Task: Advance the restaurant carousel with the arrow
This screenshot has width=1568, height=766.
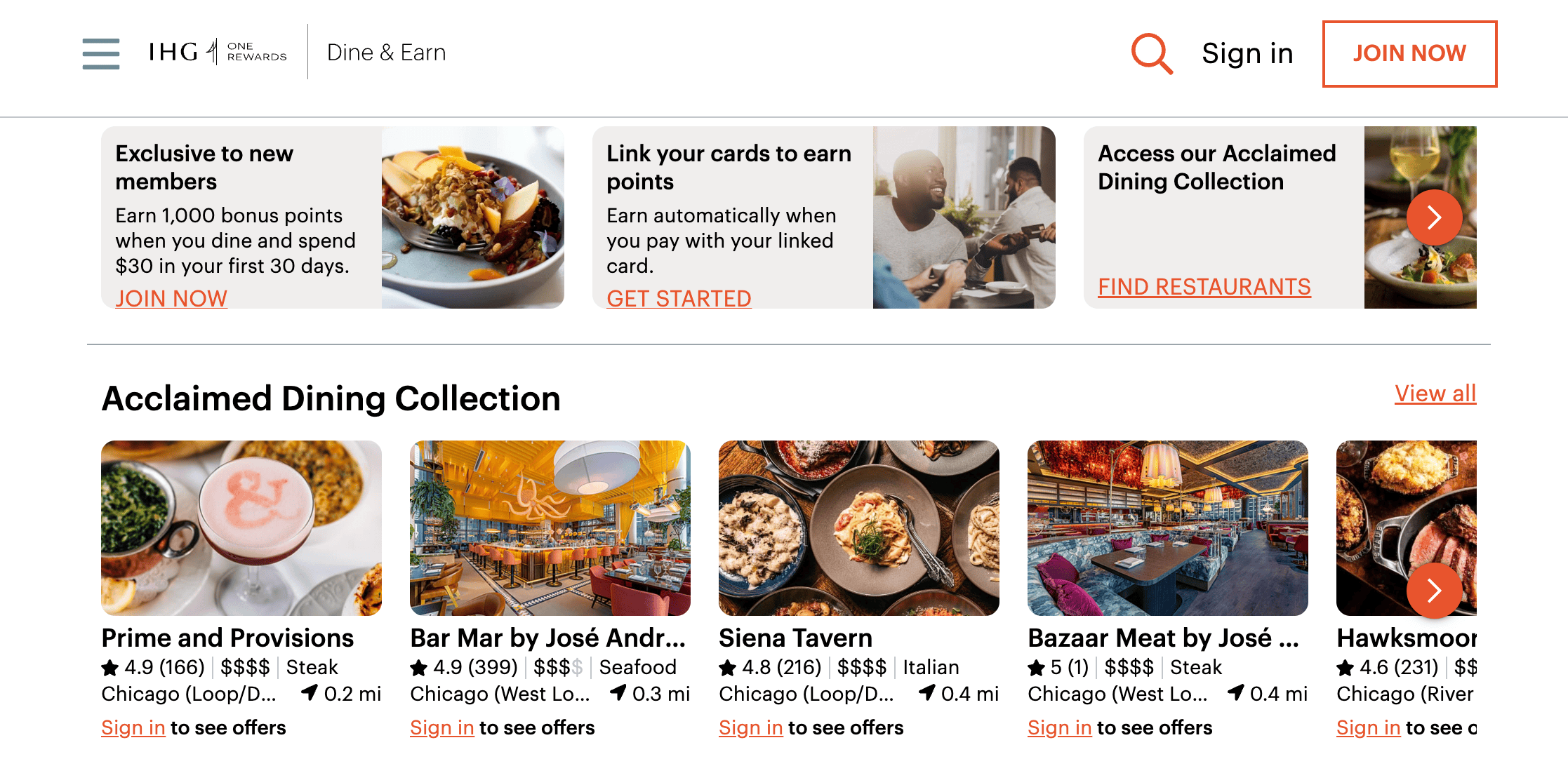Action: [x=1434, y=591]
